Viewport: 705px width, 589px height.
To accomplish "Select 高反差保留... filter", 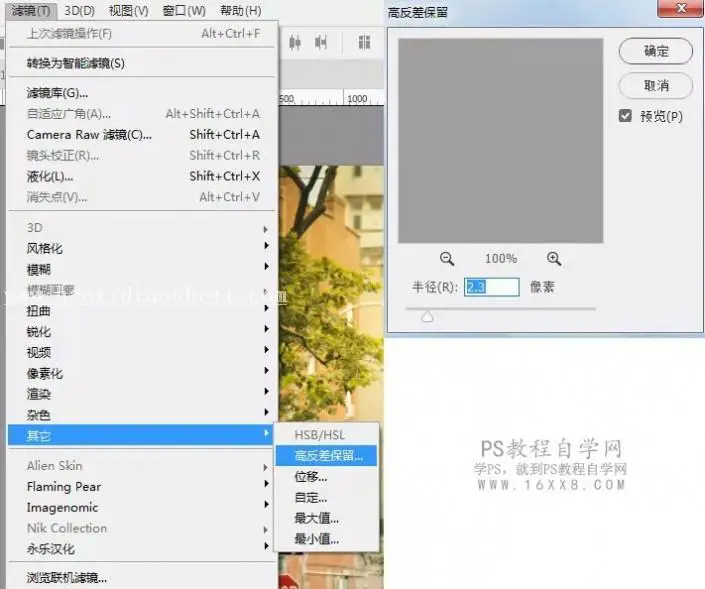I will click(326, 455).
